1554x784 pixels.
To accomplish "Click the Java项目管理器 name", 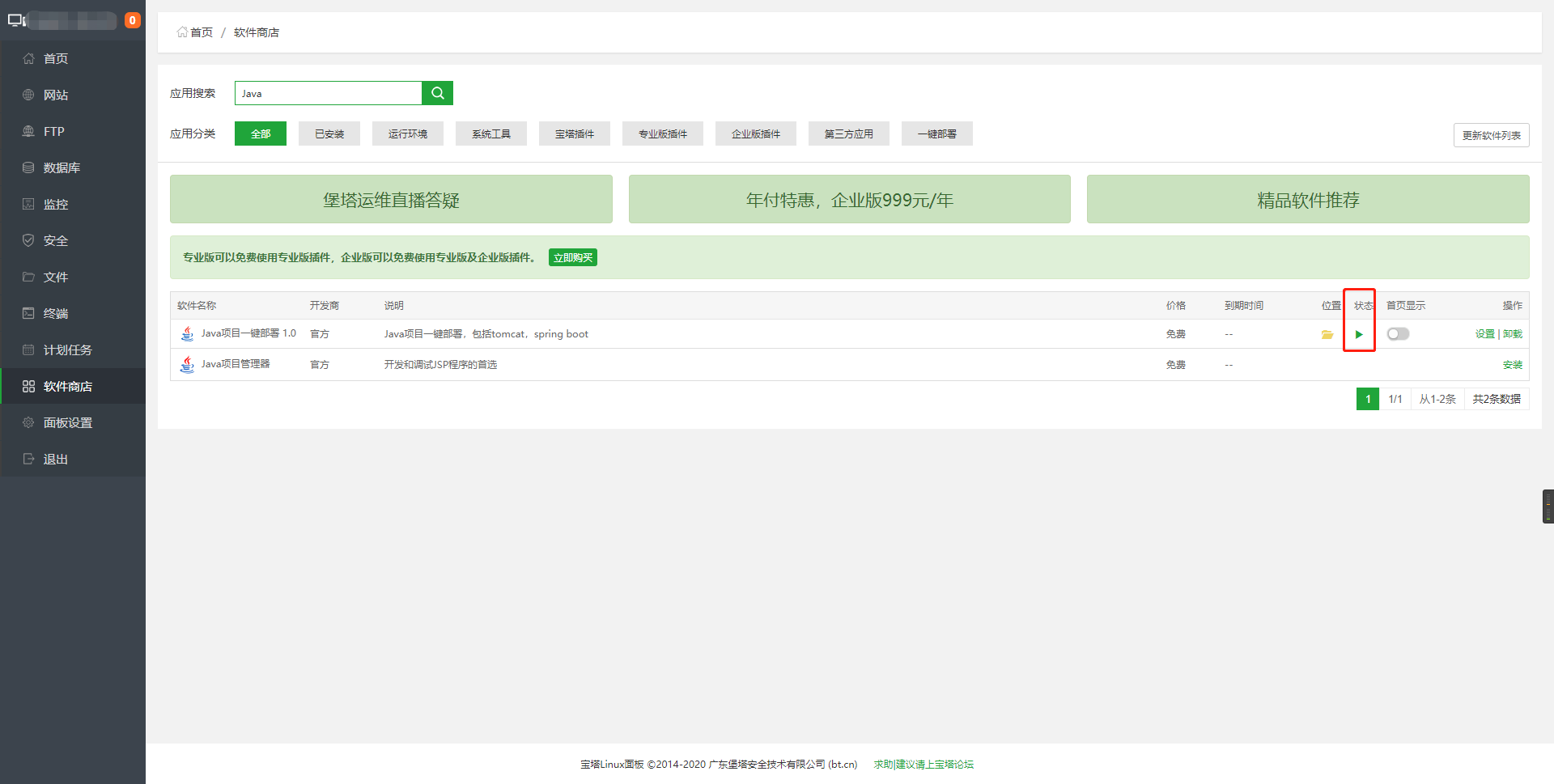I will pyautogui.click(x=236, y=364).
